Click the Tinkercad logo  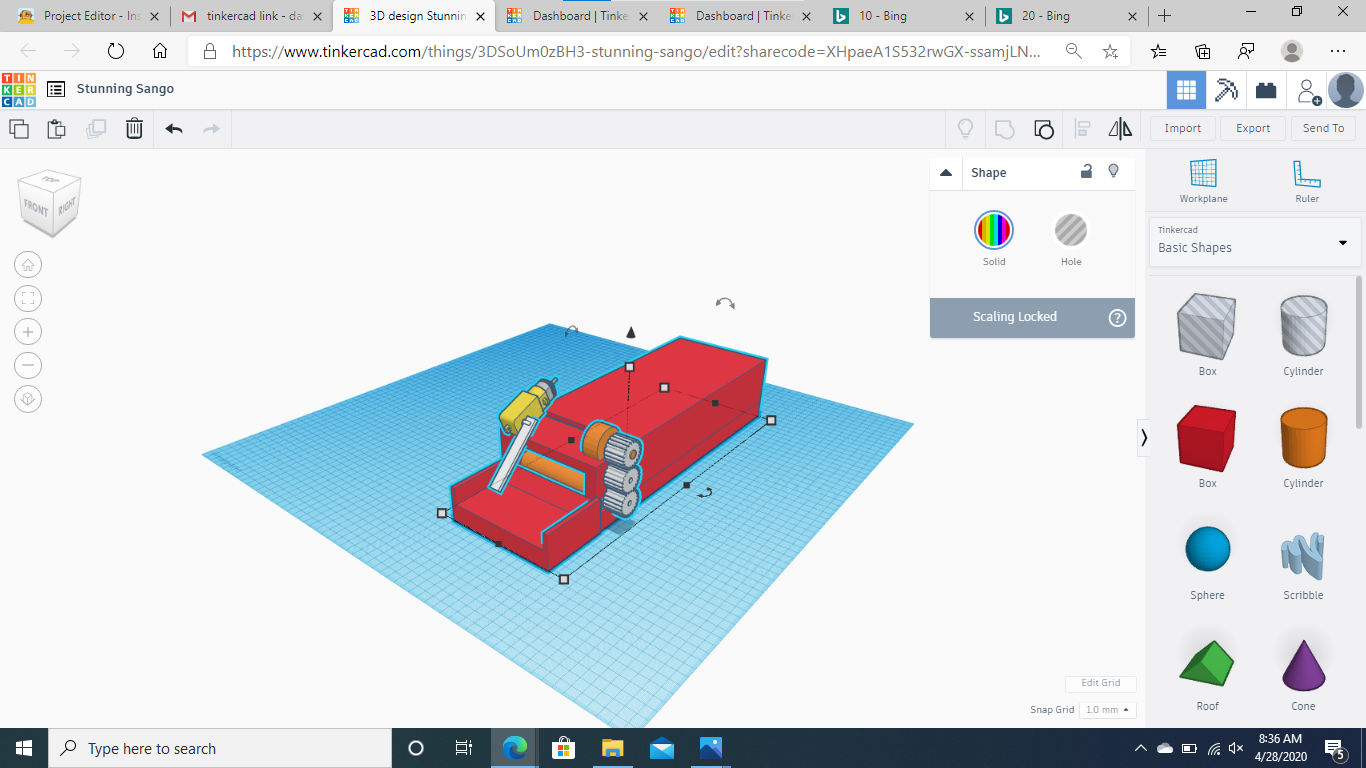[18, 89]
